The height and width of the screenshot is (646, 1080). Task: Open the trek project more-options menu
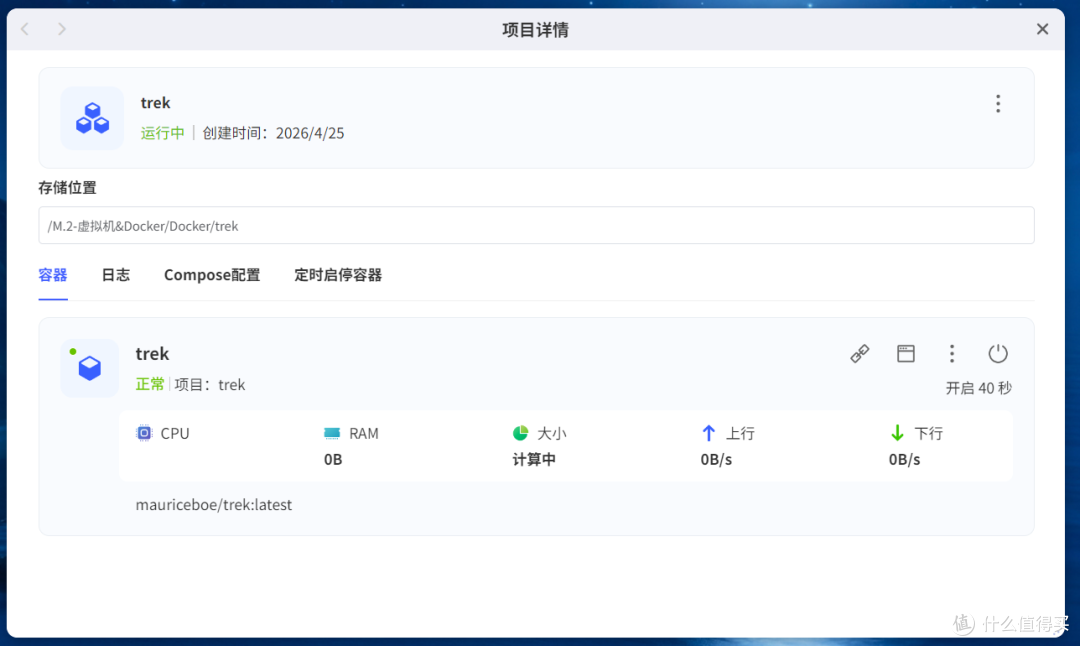point(997,104)
